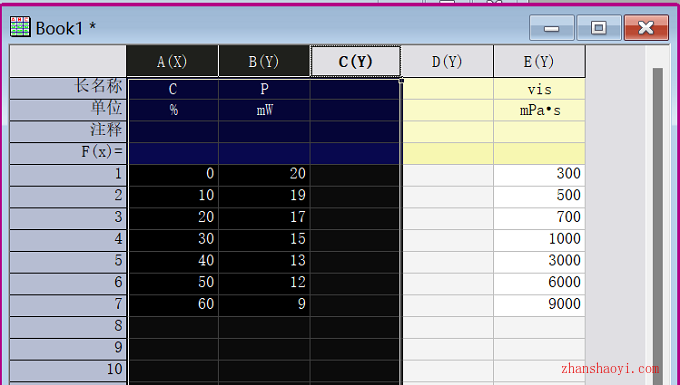The width and height of the screenshot is (680, 385).
Task: Click the F(x)= formula cell of column E
Action: (539, 153)
